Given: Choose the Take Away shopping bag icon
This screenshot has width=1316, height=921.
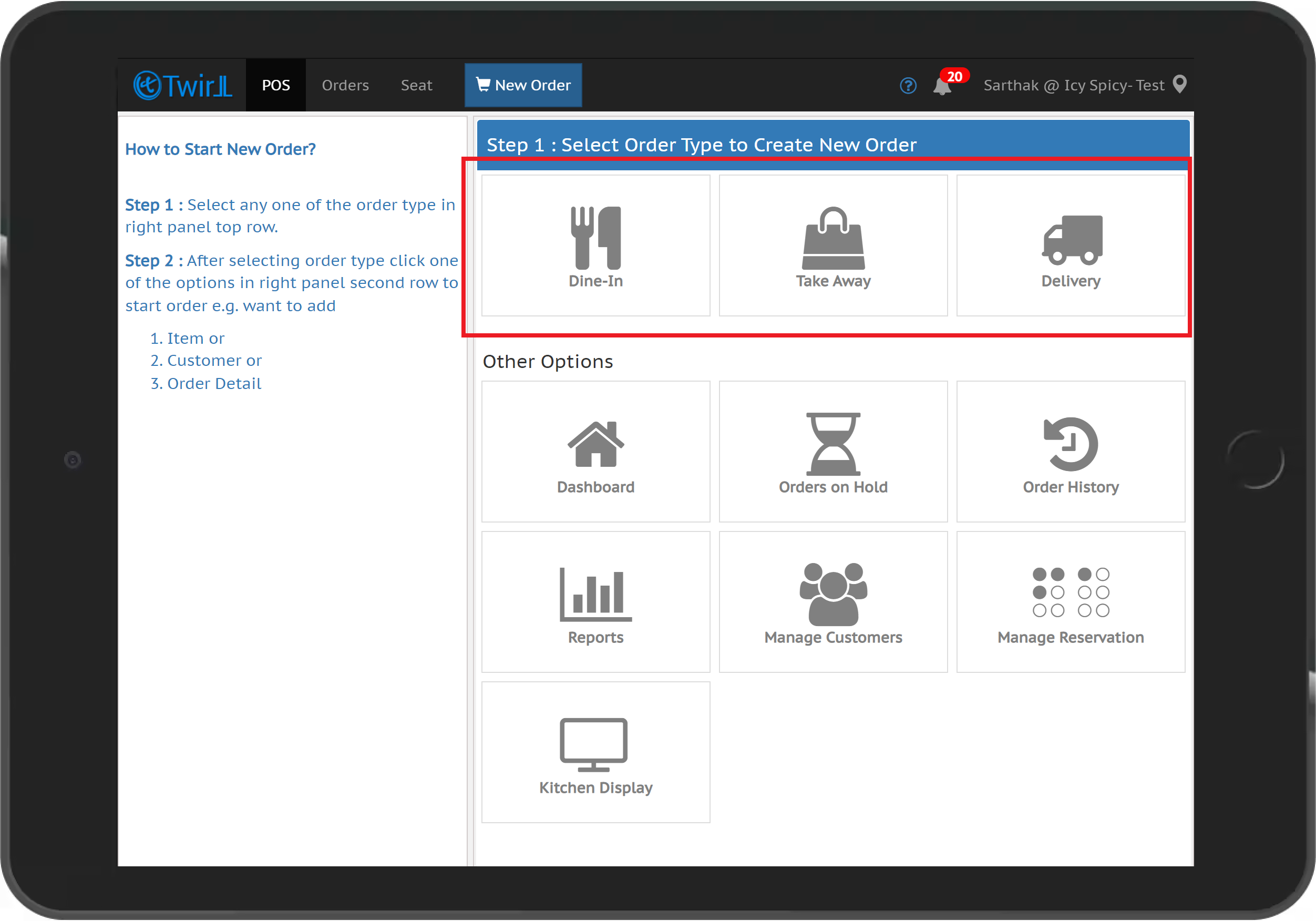Looking at the screenshot, I should coord(833,238).
